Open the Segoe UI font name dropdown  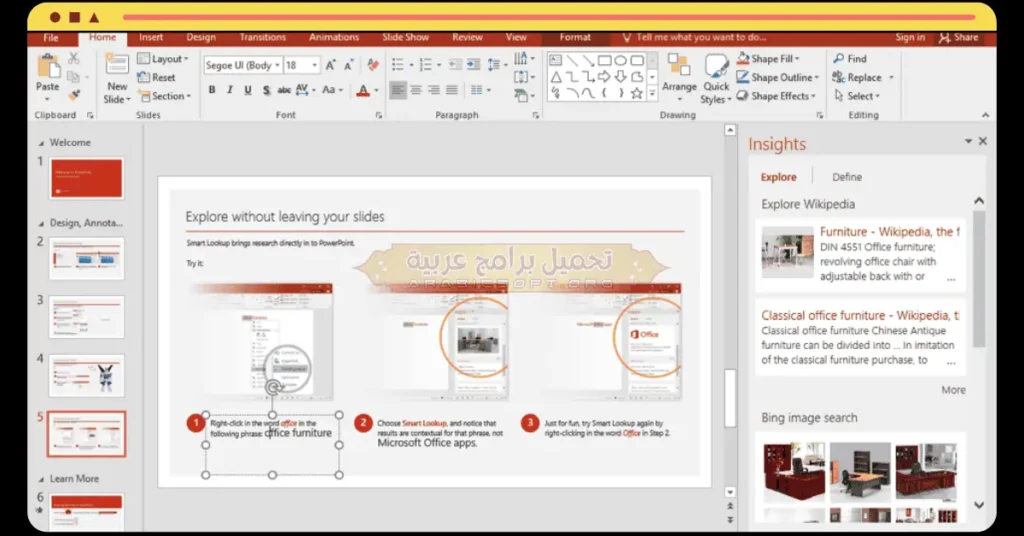coord(275,65)
